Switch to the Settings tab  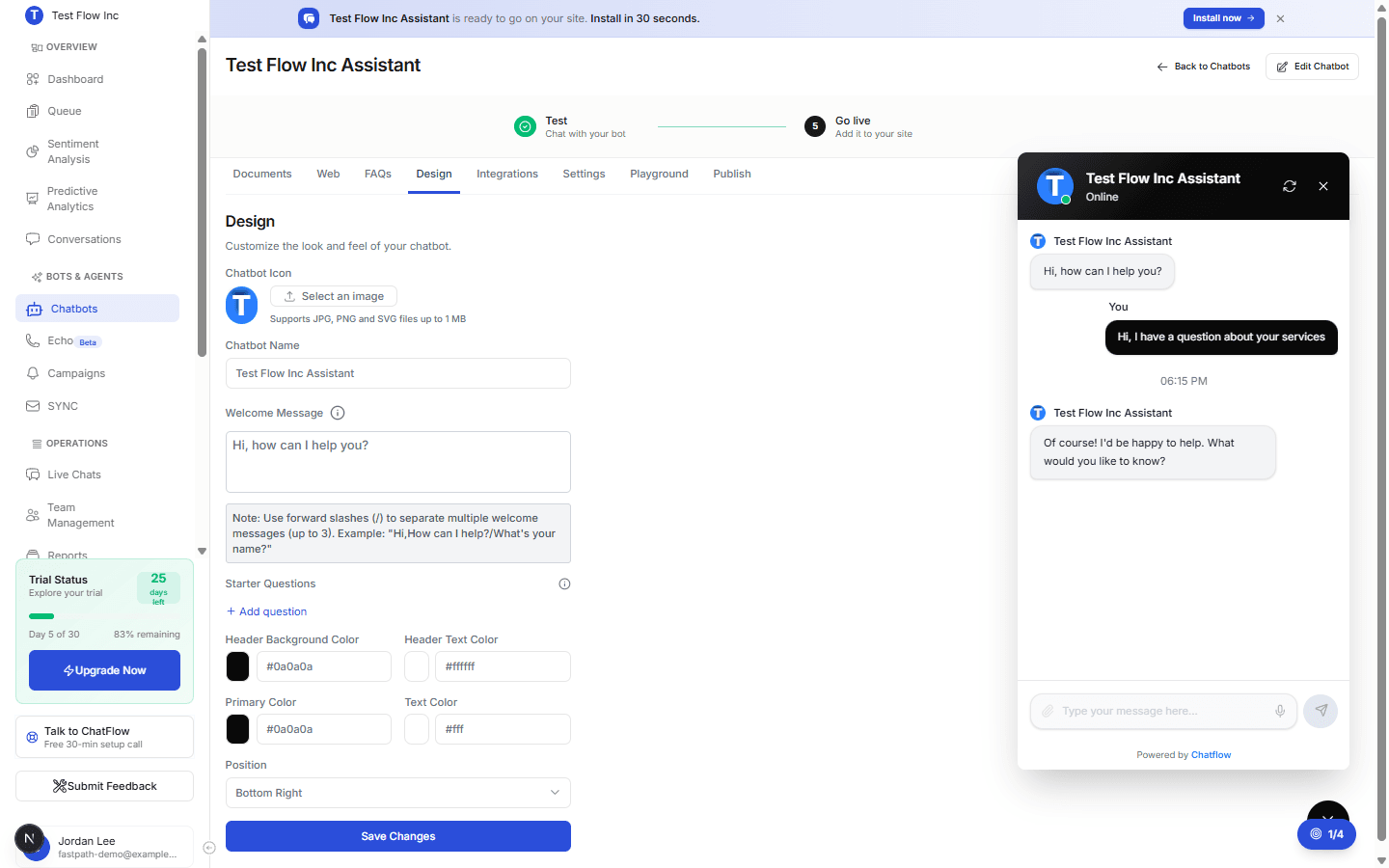(x=584, y=174)
